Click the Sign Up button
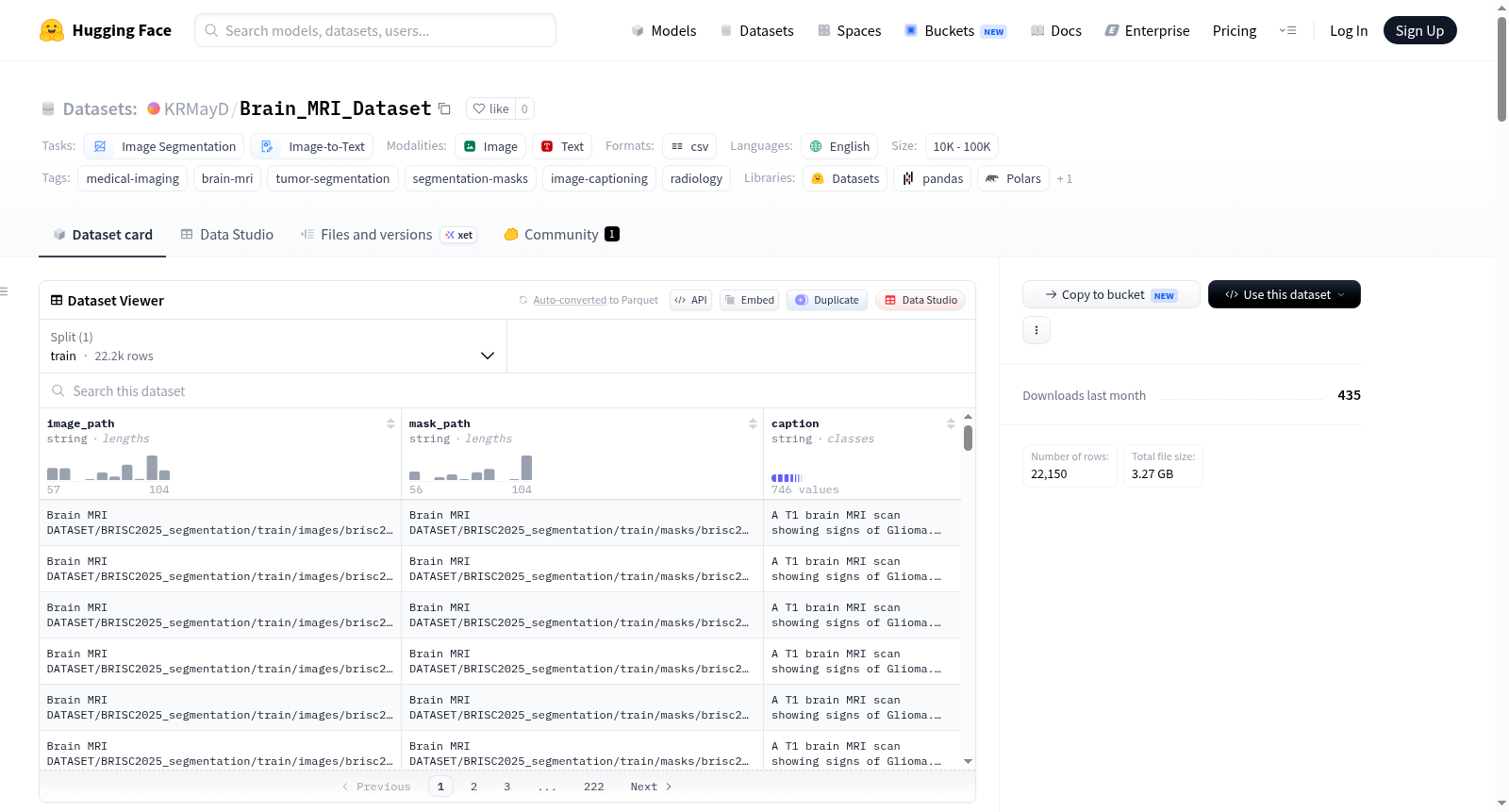 pos(1419,30)
